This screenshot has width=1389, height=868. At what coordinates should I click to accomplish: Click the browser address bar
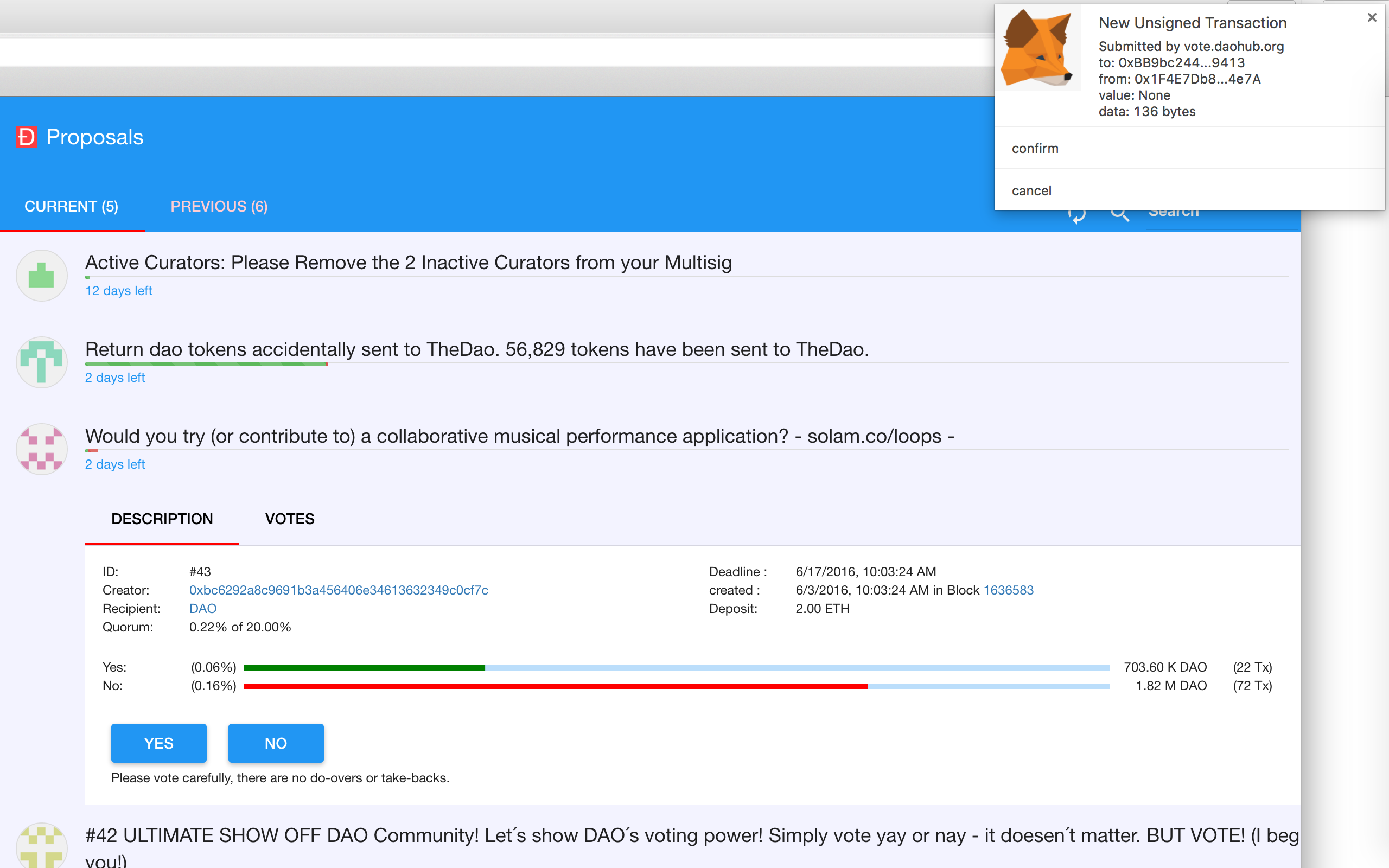click(496, 52)
